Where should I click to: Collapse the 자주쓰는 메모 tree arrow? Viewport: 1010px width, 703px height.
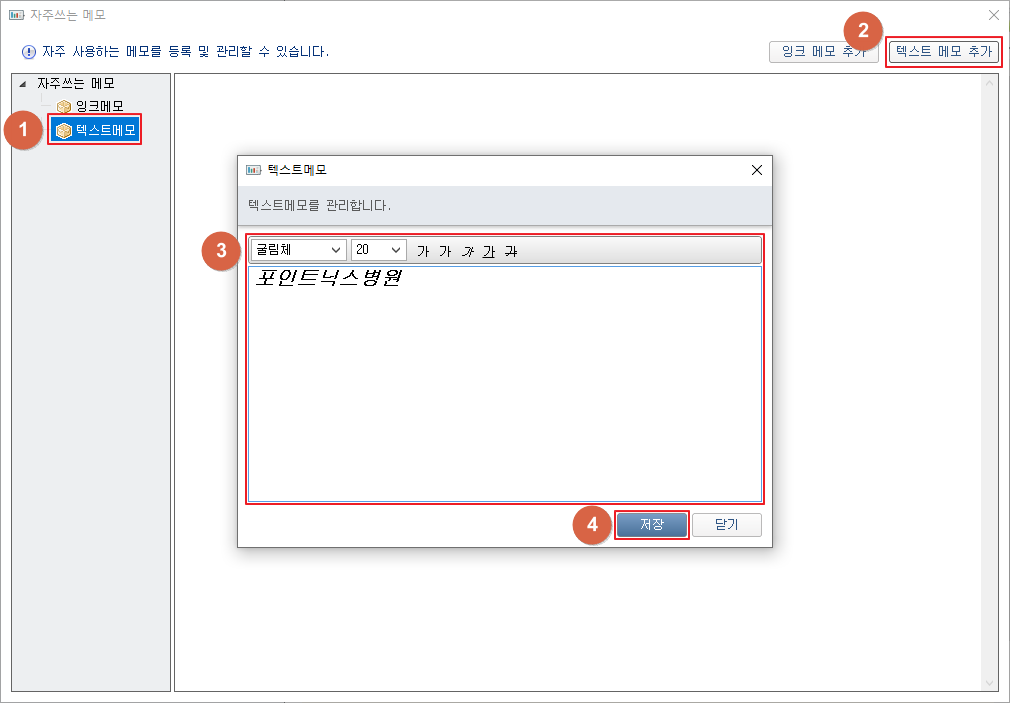(23, 84)
